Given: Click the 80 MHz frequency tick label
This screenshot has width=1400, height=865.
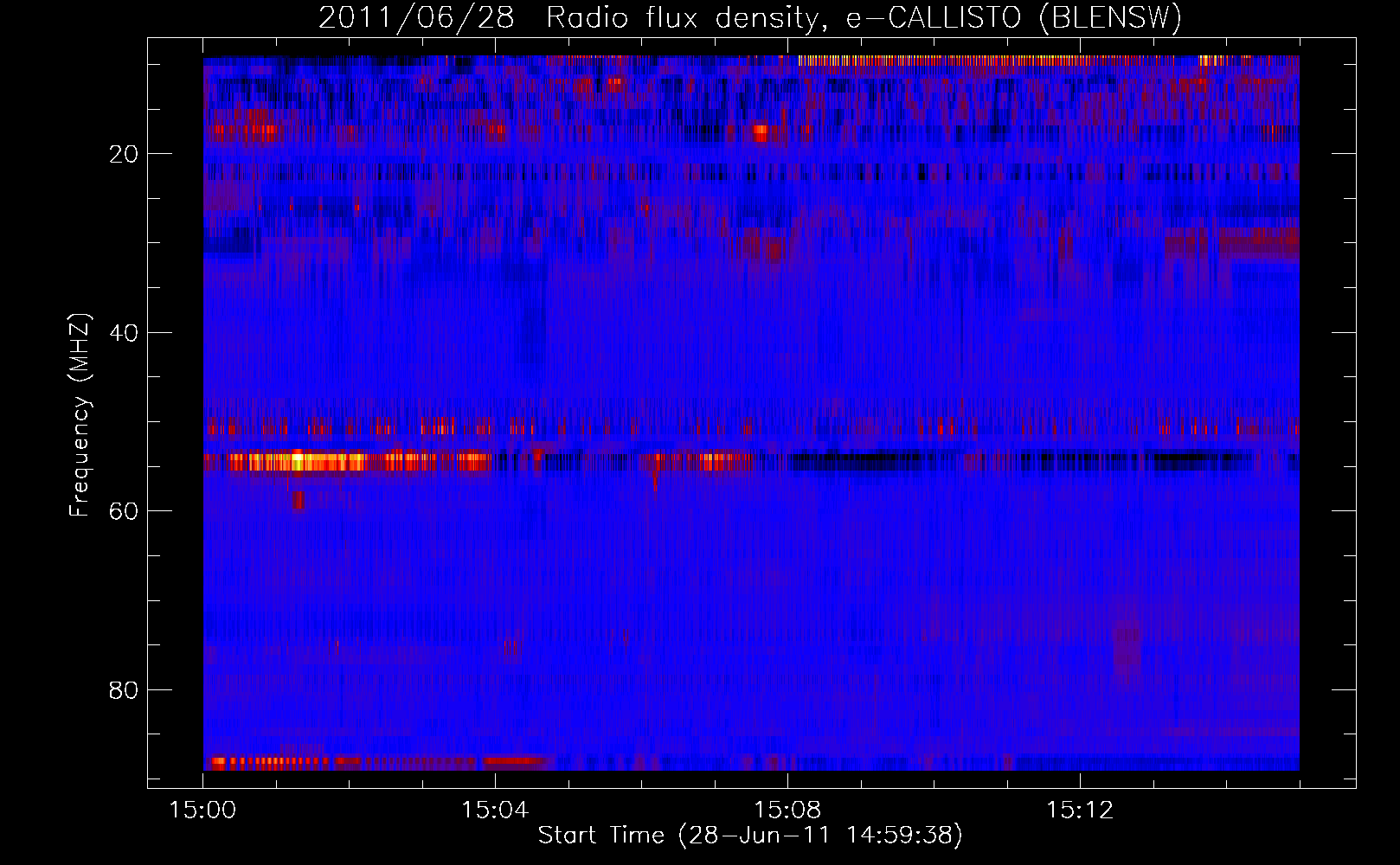Looking at the screenshot, I should click(124, 690).
